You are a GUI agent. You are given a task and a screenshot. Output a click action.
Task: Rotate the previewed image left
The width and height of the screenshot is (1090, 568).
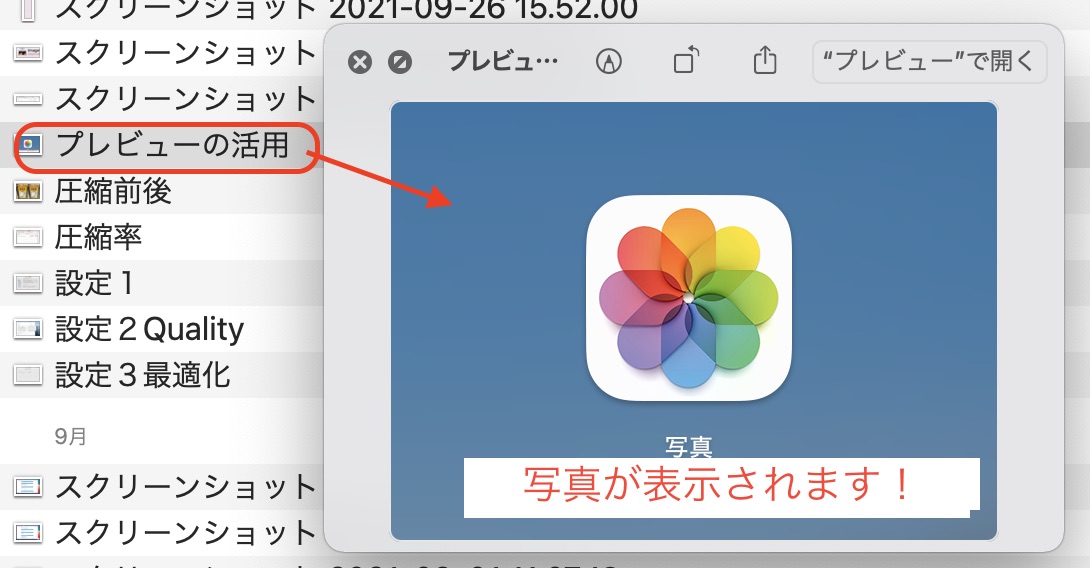coord(686,60)
